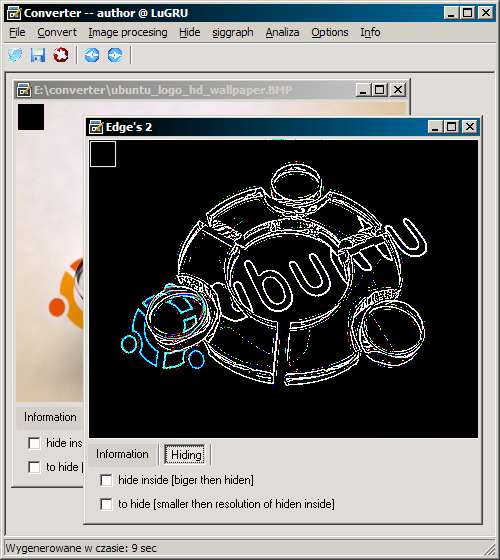Click the orange ubuntu logo in background window
The width and height of the screenshot is (500, 560).
(x=66, y=294)
